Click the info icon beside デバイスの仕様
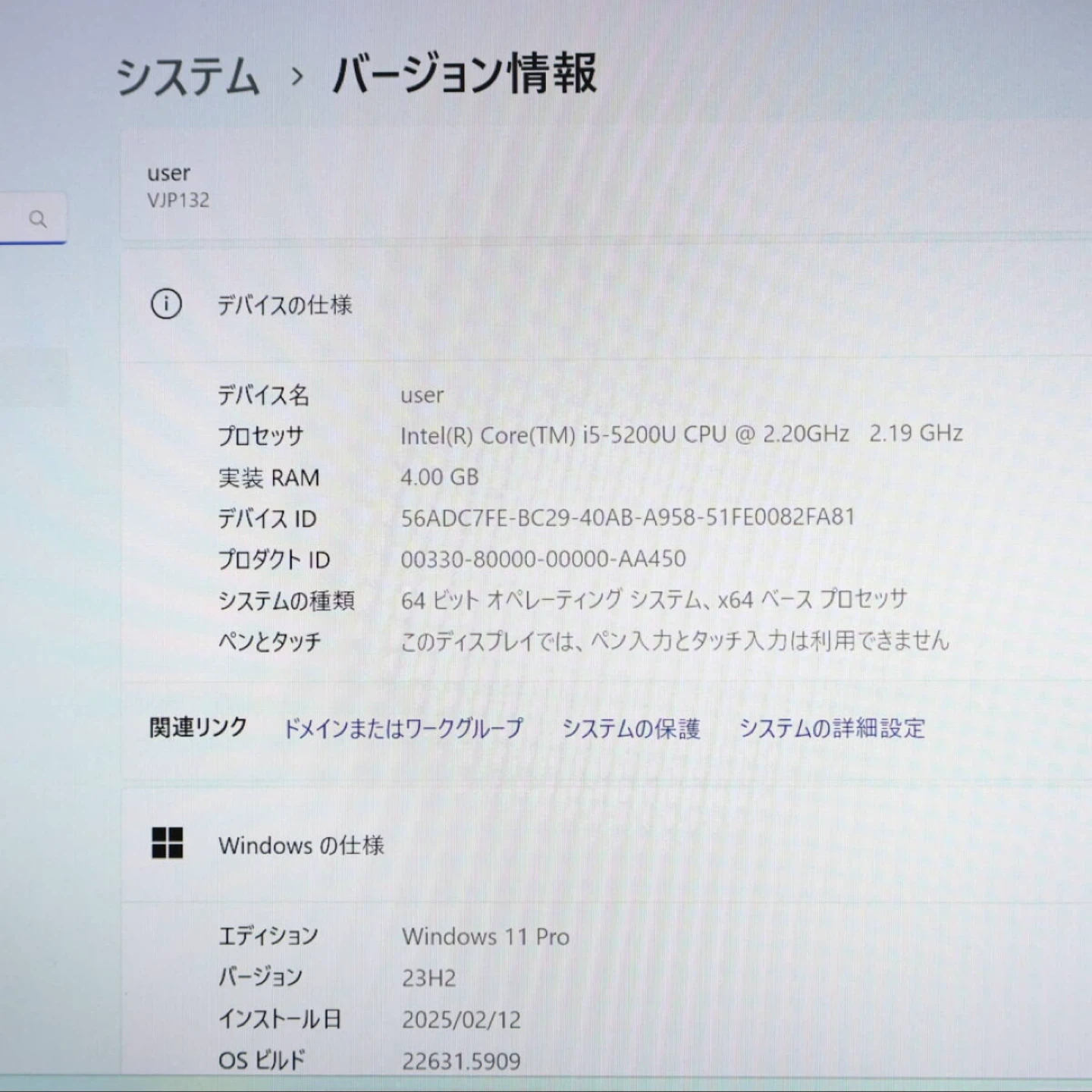This screenshot has height=1092, width=1092. pos(166,304)
